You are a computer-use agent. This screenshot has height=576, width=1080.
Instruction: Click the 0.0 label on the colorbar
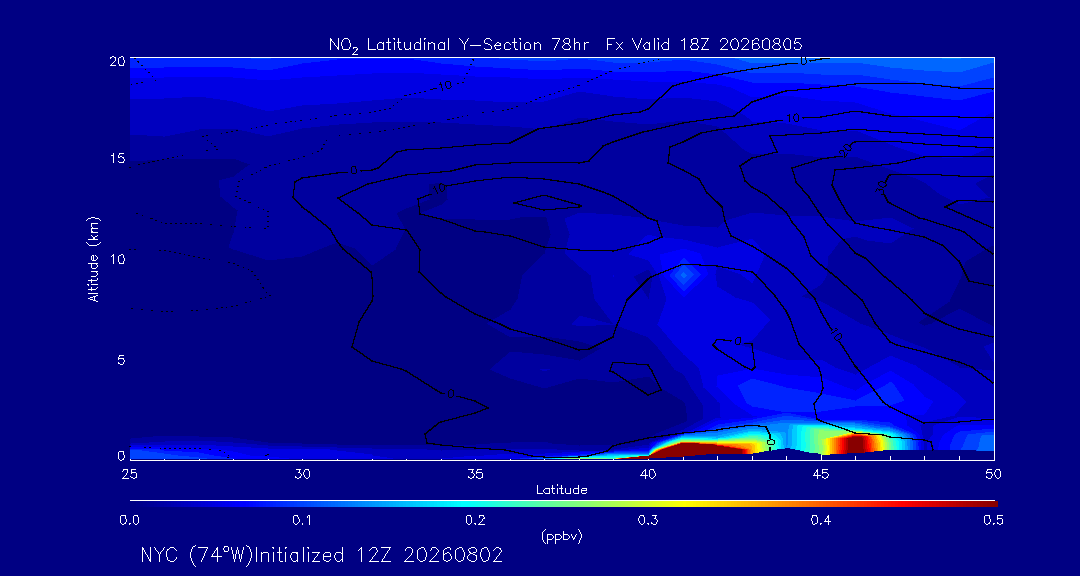pyautogui.click(x=129, y=521)
